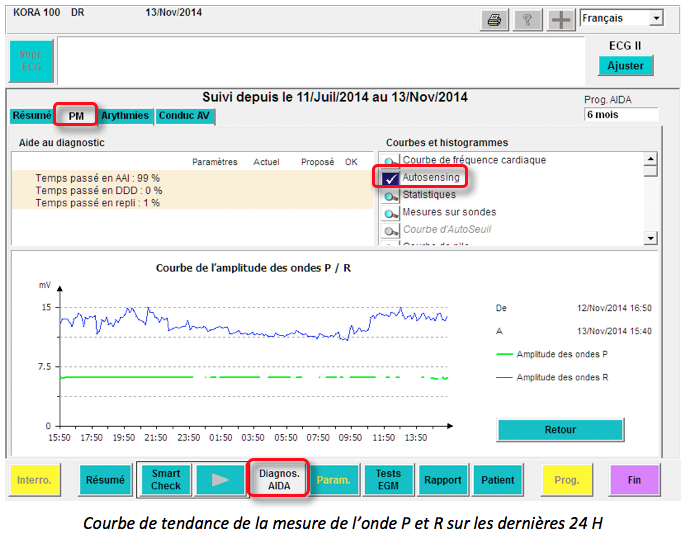Viewport: 683px width, 545px height.
Task: Open Diagnos. AIDA in bottom bar
Action: coord(279,480)
